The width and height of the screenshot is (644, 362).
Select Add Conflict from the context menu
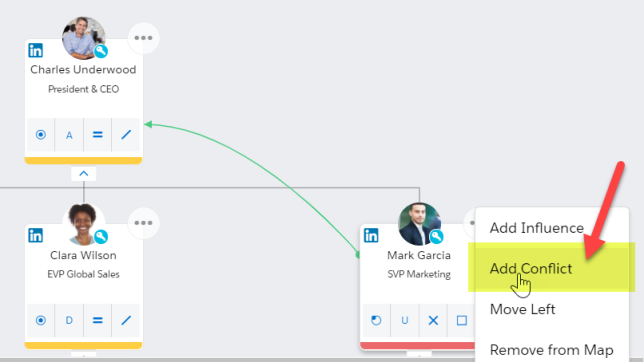pyautogui.click(x=531, y=268)
